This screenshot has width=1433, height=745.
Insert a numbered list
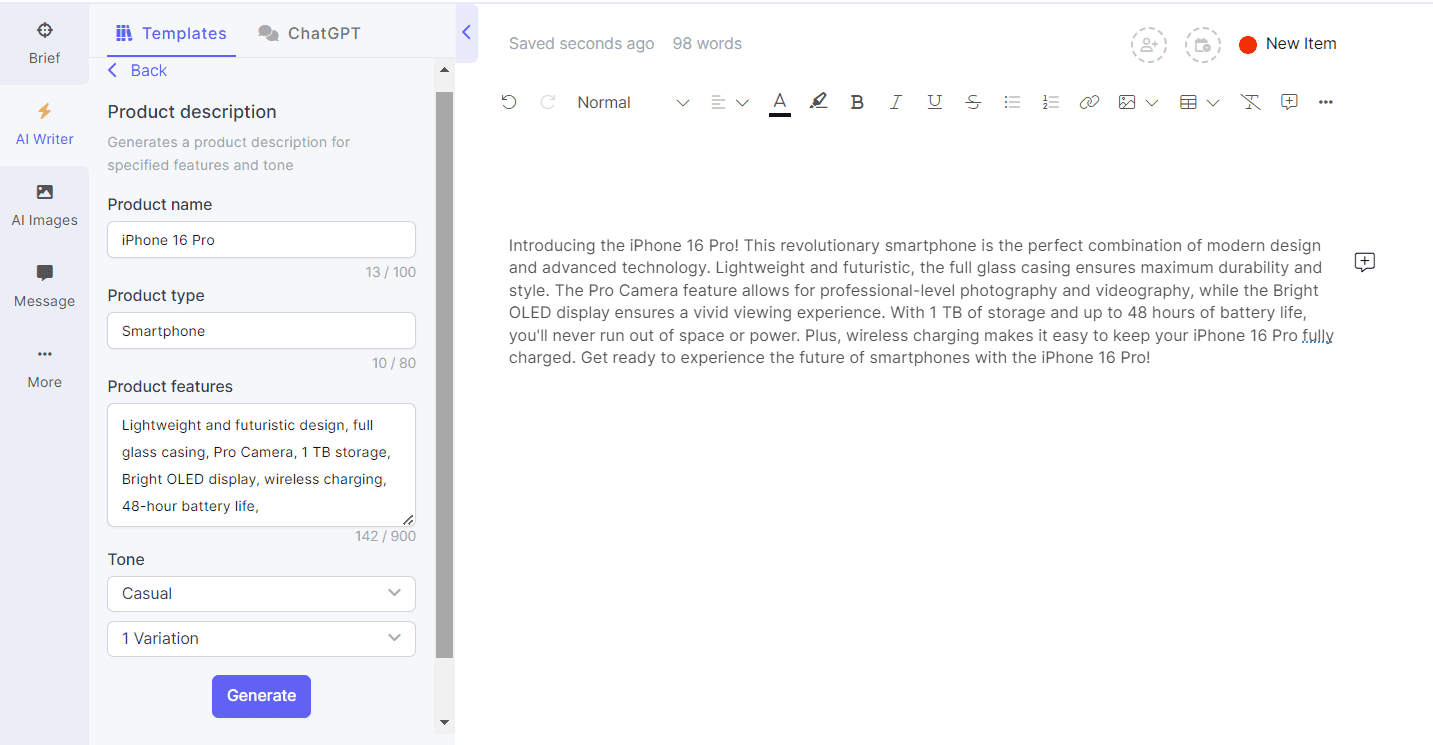(1050, 102)
